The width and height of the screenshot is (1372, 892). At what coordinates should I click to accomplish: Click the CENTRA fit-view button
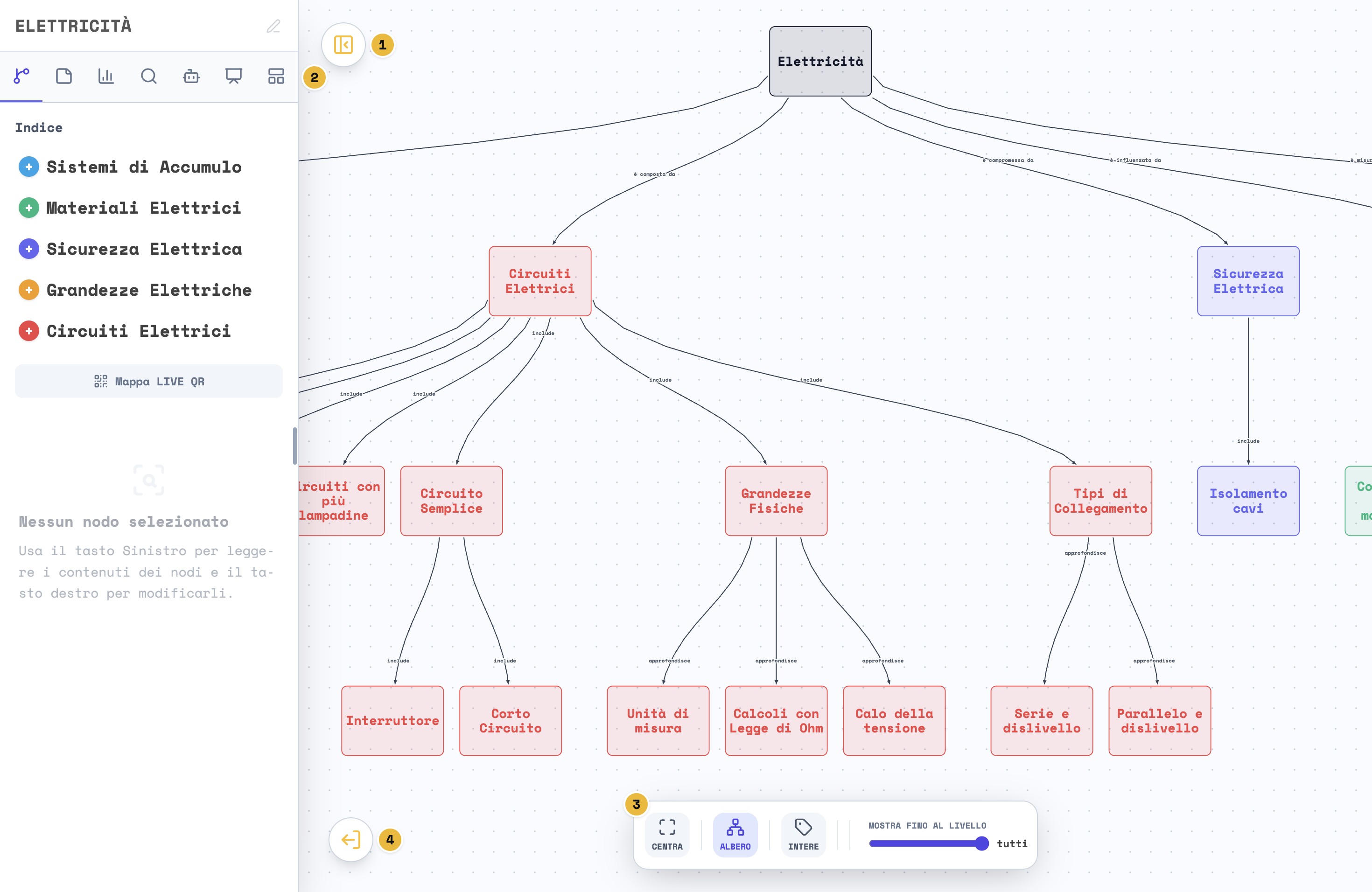pyautogui.click(x=667, y=835)
